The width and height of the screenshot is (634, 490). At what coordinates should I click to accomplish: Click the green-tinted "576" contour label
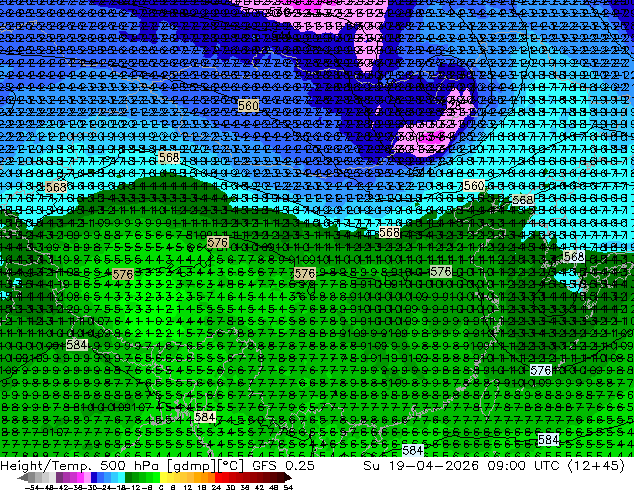tap(441, 271)
